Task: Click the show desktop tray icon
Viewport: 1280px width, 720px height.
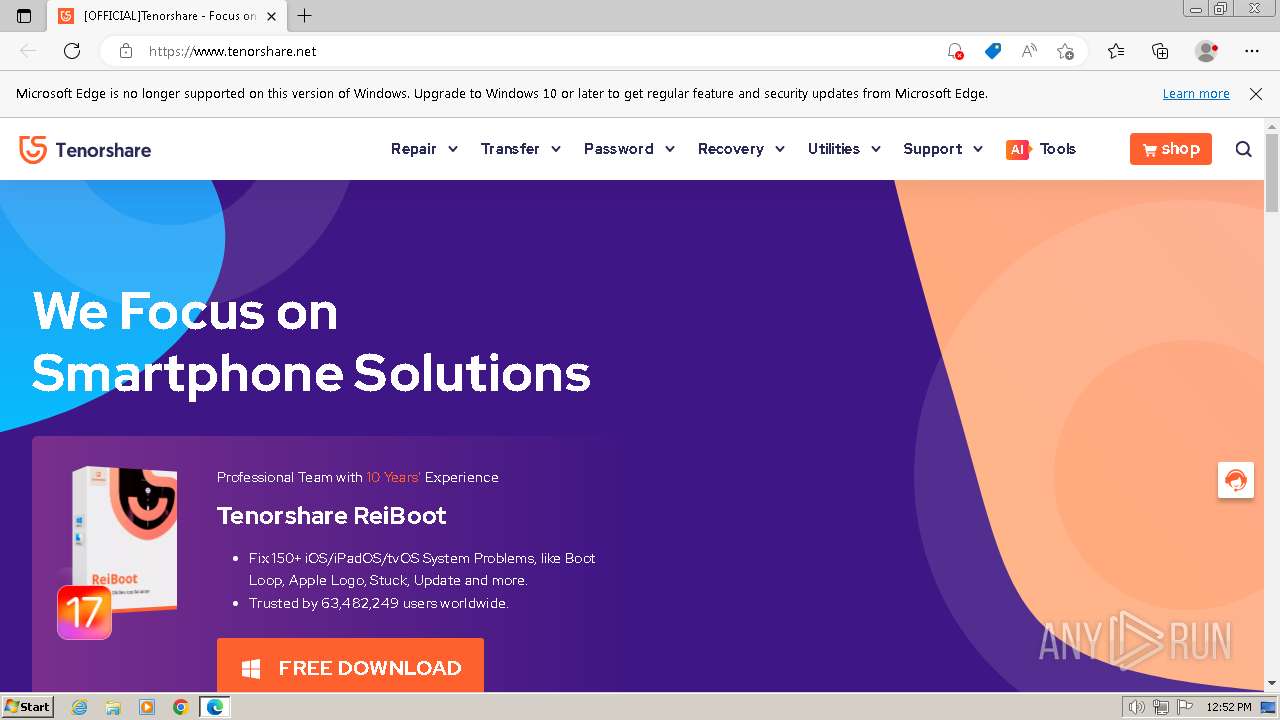Action: coord(1268,707)
